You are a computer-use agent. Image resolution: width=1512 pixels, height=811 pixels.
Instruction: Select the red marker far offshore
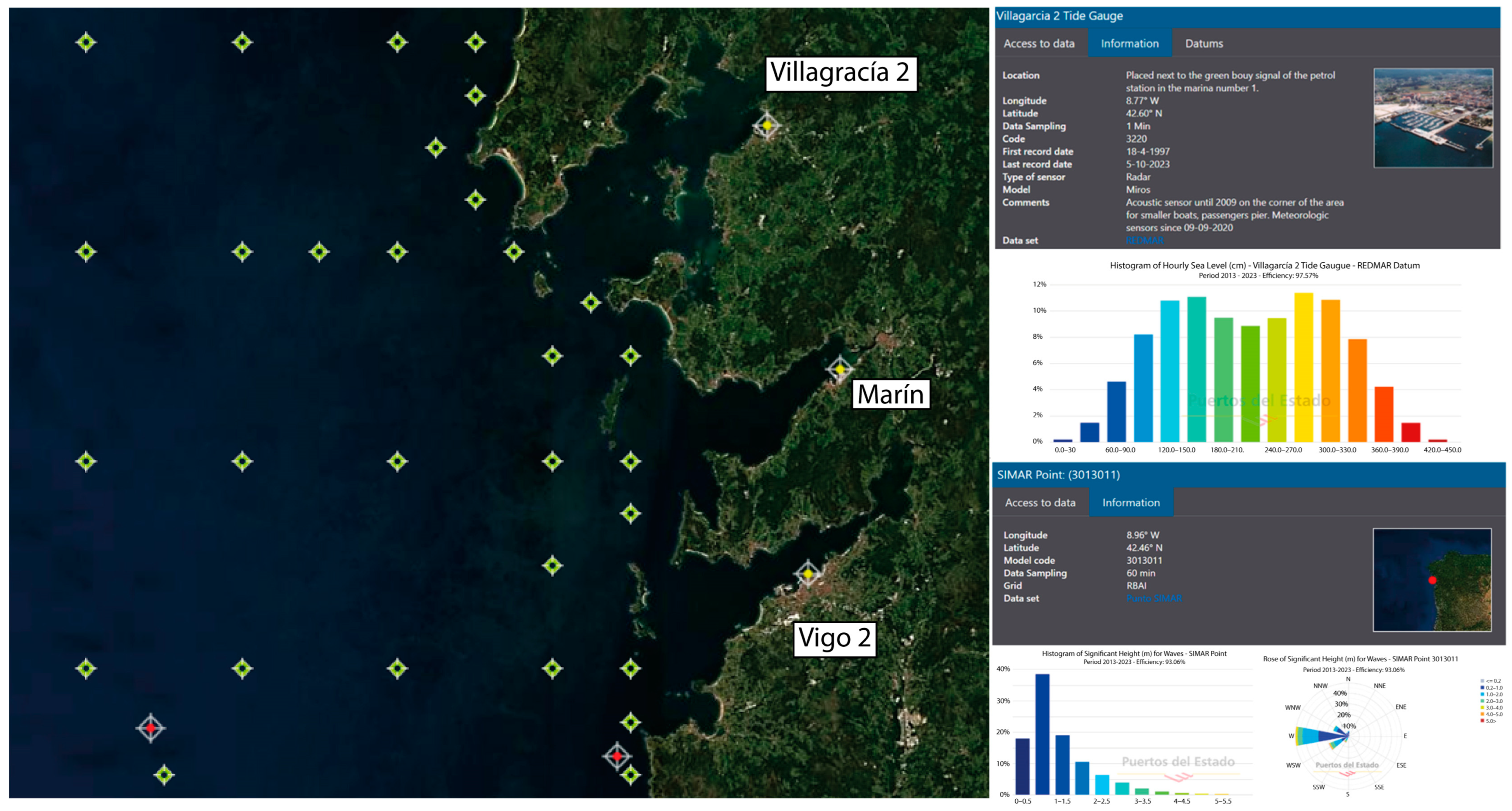point(151,728)
